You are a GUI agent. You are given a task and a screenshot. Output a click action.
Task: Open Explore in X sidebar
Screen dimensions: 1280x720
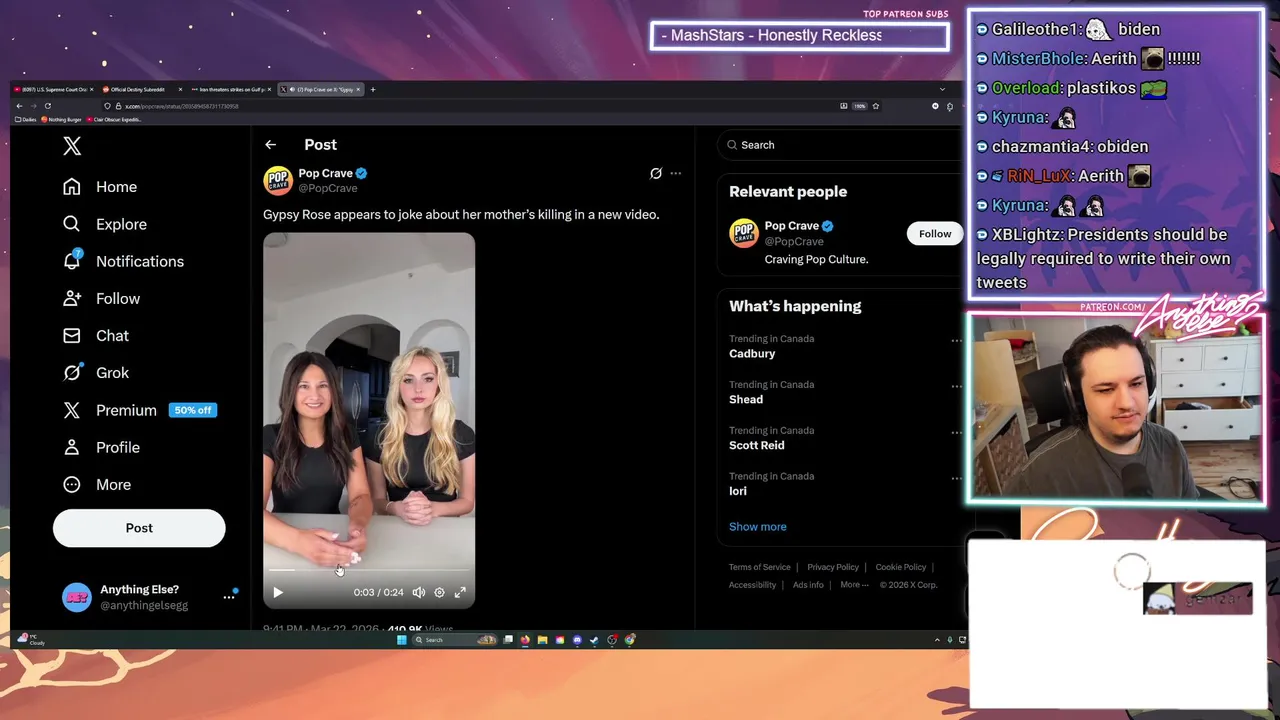pyautogui.click(x=105, y=224)
